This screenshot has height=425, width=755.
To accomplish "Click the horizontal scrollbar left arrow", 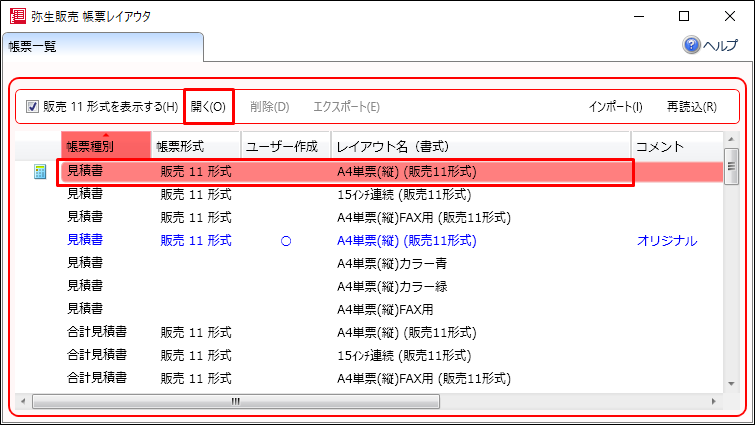I will [x=23, y=401].
